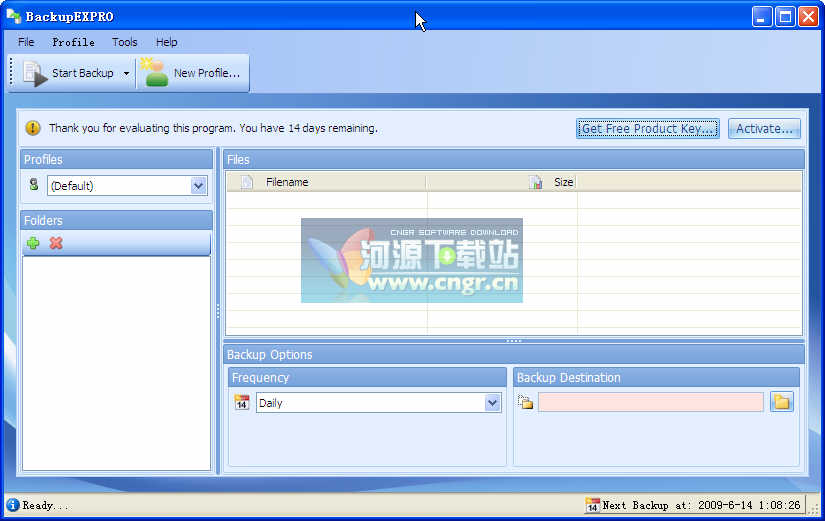
Task: Click the yellow warning icon in evaluation notice
Action: 33,128
